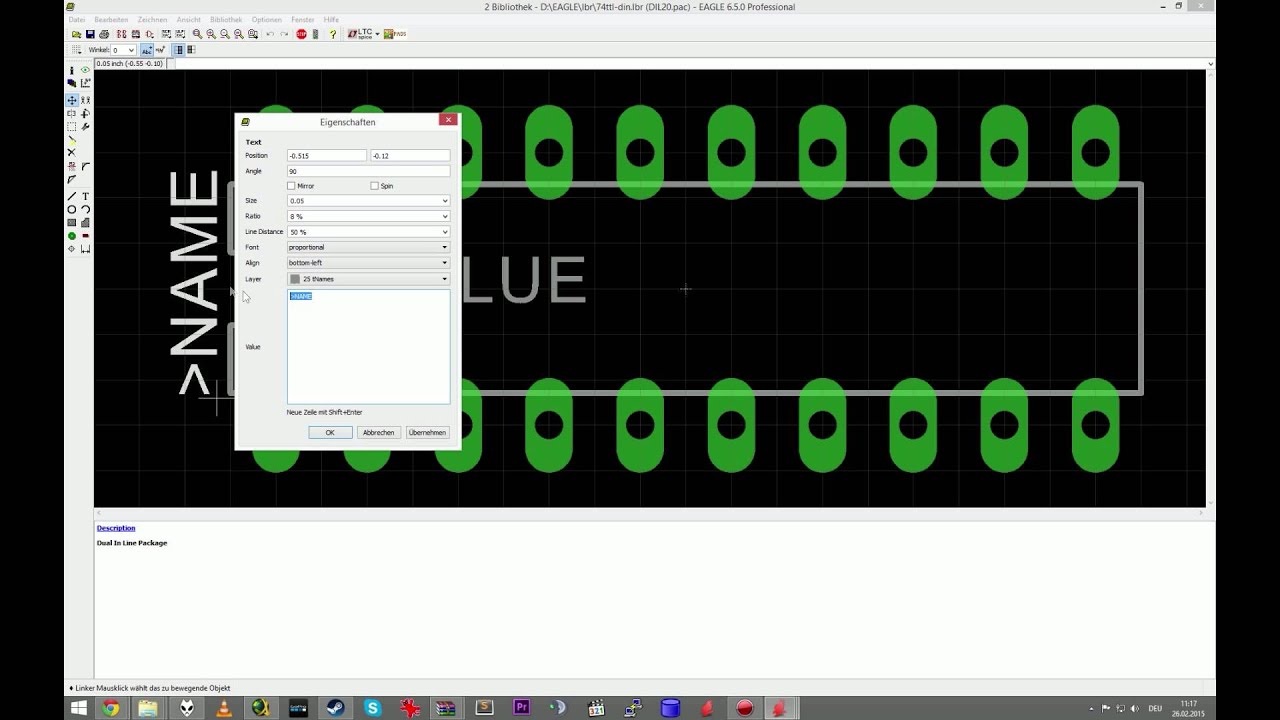
Task: Expand the Ratio dropdown
Action: click(x=445, y=216)
